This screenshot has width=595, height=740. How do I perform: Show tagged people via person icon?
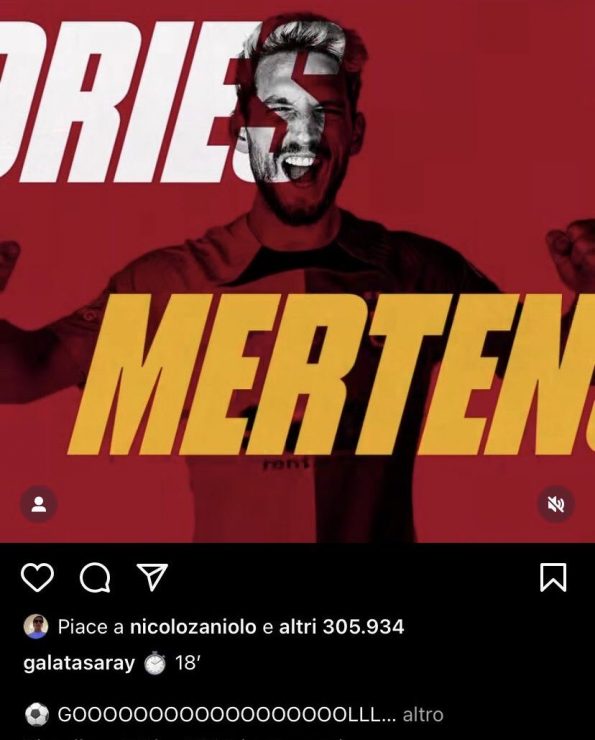point(39,504)
